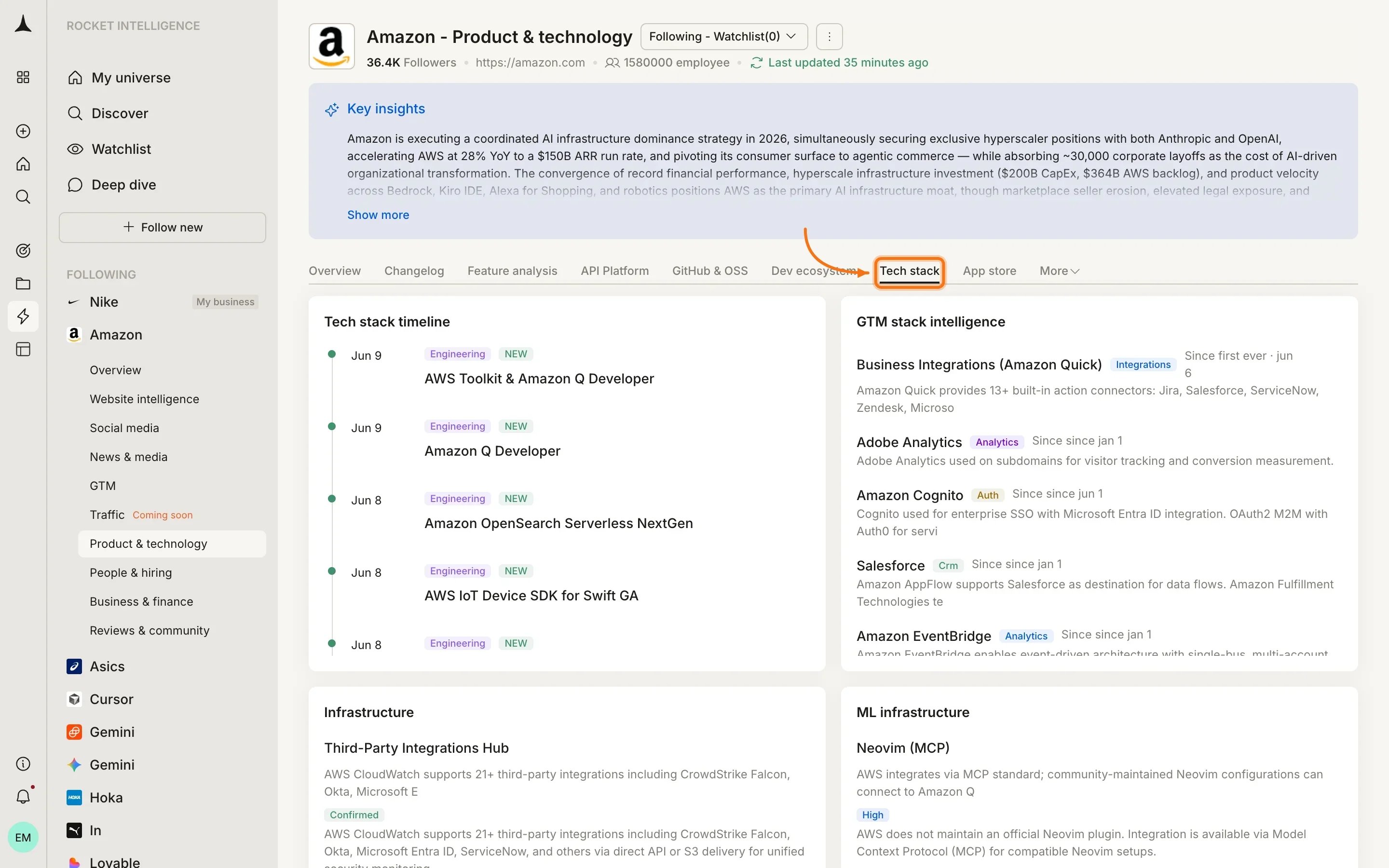Viewport: 1389px width, 868px height.
Task: Select the lightning bolt icon in the left rail
Action: coord(23,316)
